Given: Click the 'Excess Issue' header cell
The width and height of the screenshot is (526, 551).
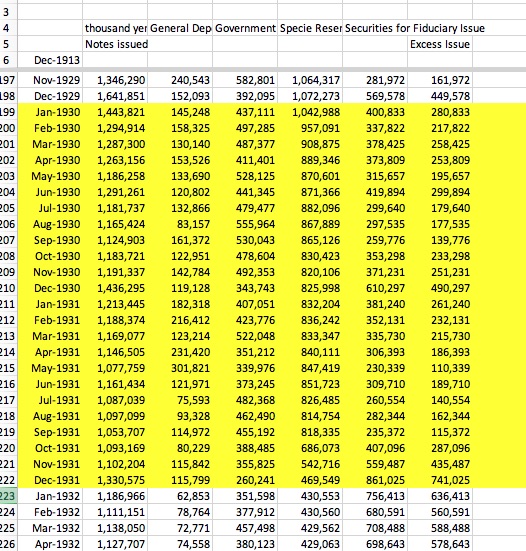Looking at the screenshot, I should (440, 44).
